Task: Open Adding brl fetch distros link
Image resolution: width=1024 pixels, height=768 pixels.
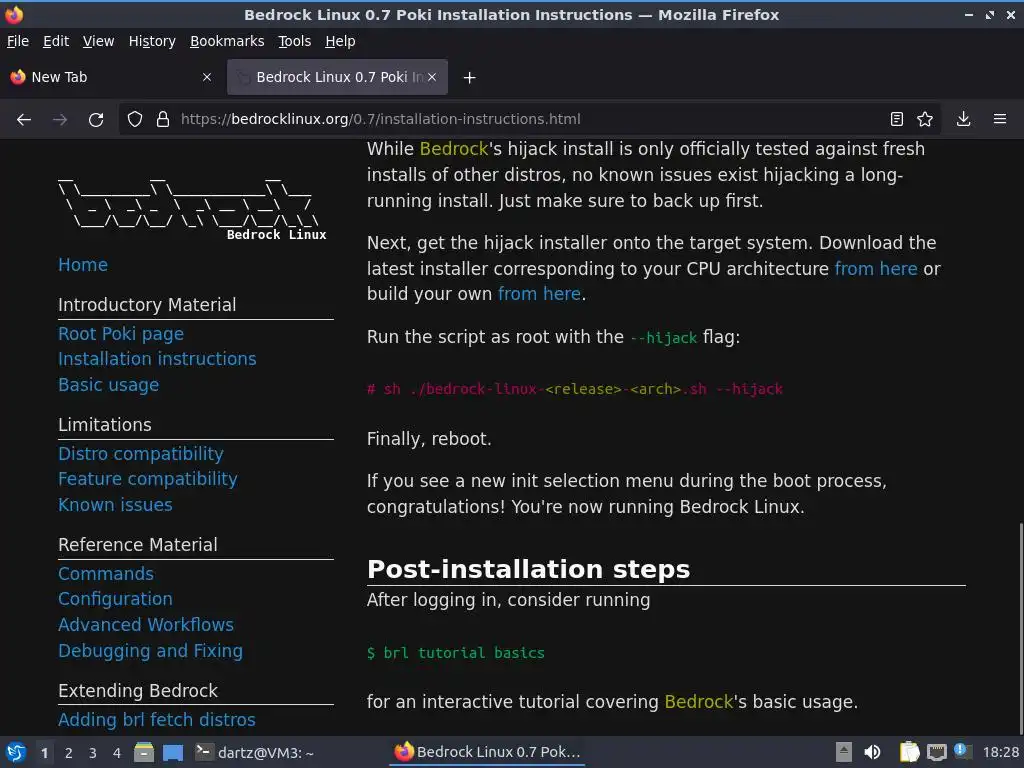Action: pyautogui.click(x=157, y=720)
